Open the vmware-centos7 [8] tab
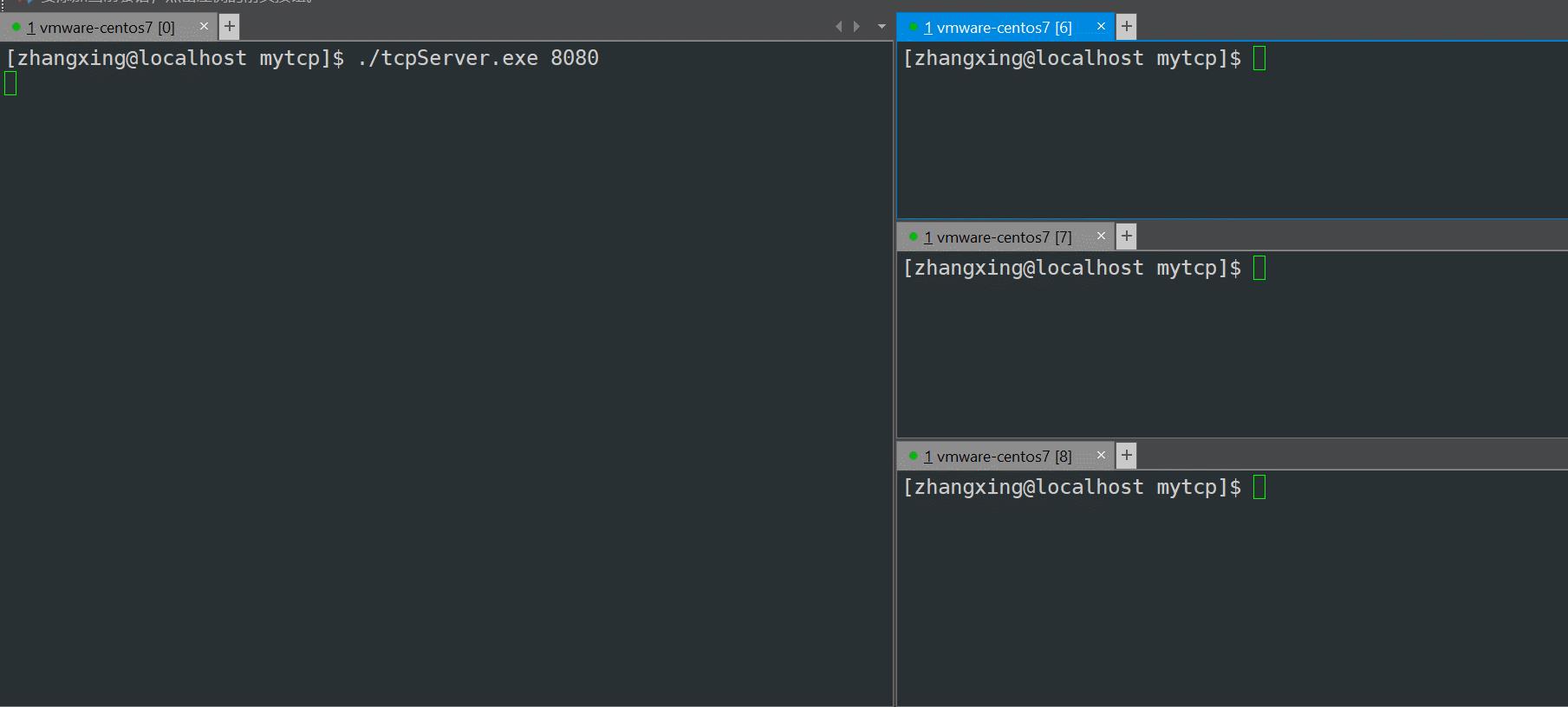The height and width of the screenshot is (707, 1568). 1005,456
